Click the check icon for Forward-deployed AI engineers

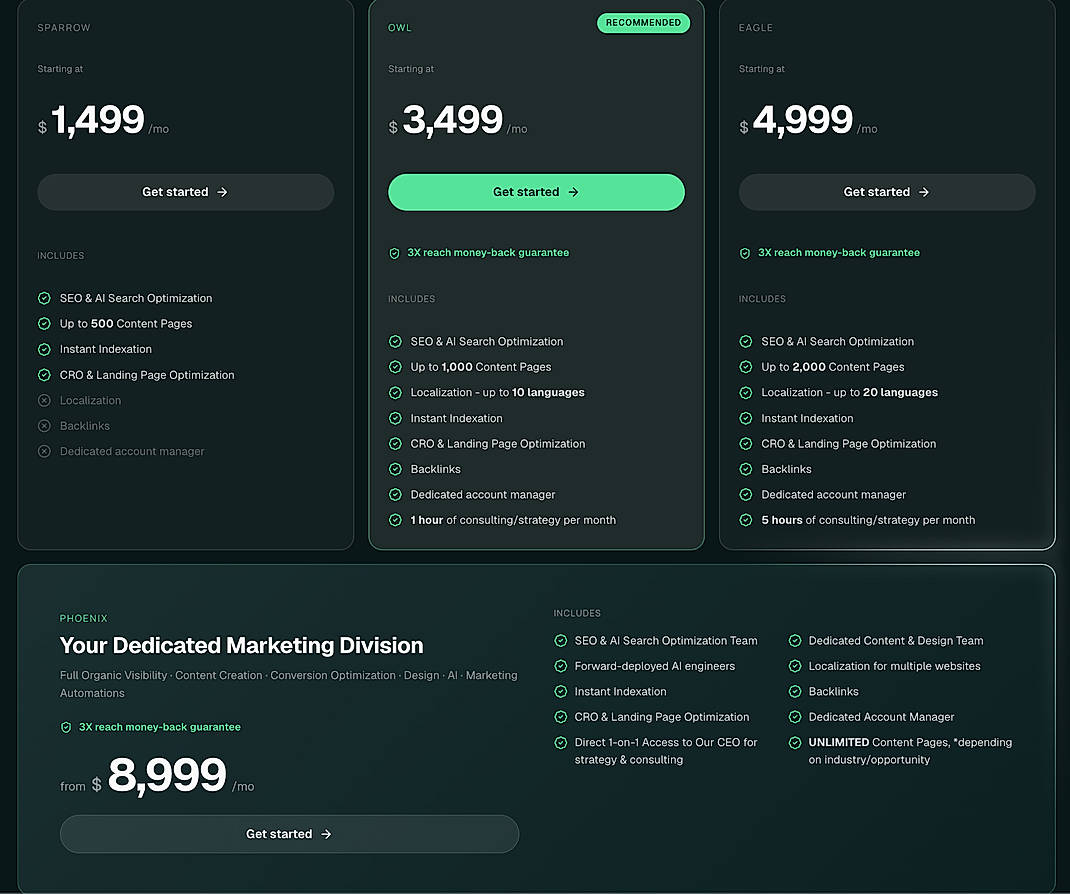(561, 666)
